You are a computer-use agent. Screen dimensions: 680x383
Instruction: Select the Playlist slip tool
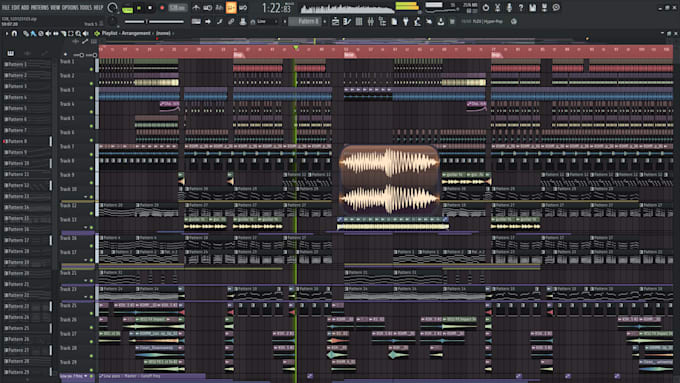56,33
